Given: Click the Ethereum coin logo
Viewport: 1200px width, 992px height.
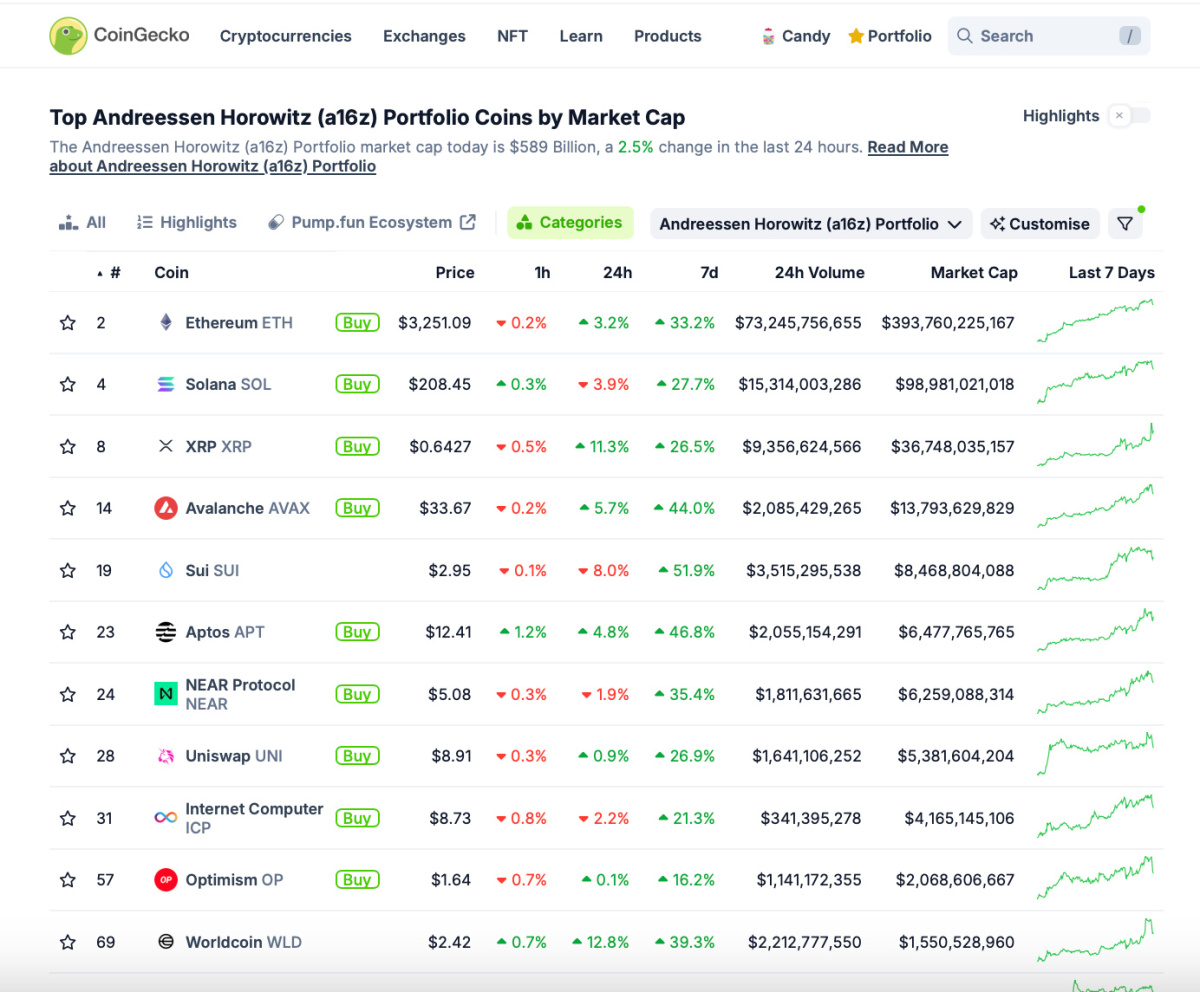Looking at the screenshot, I should (x=166, y=323).
